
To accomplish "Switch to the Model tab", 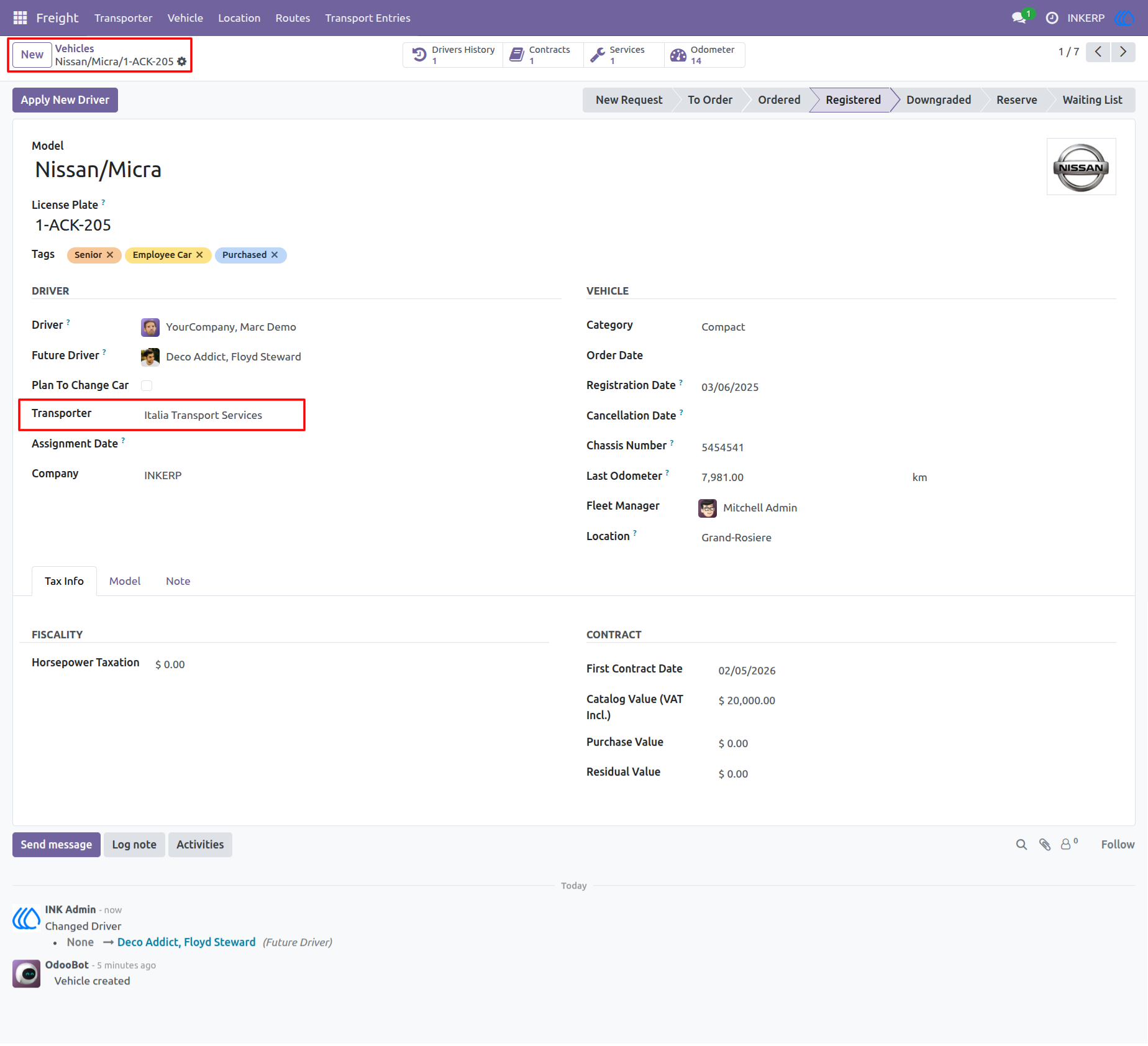I will 125,581.
